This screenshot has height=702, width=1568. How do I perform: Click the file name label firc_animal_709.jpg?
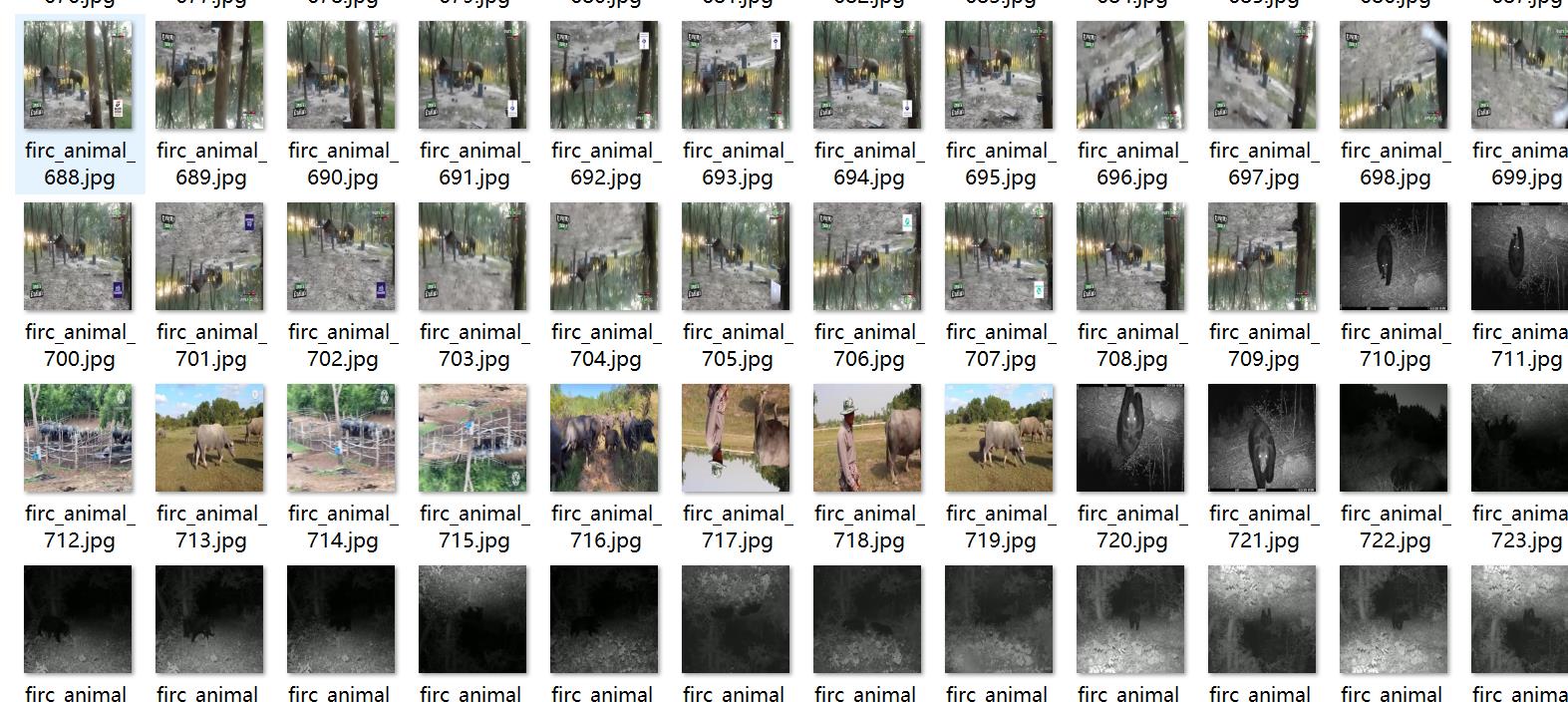(x=1263, y=345)
